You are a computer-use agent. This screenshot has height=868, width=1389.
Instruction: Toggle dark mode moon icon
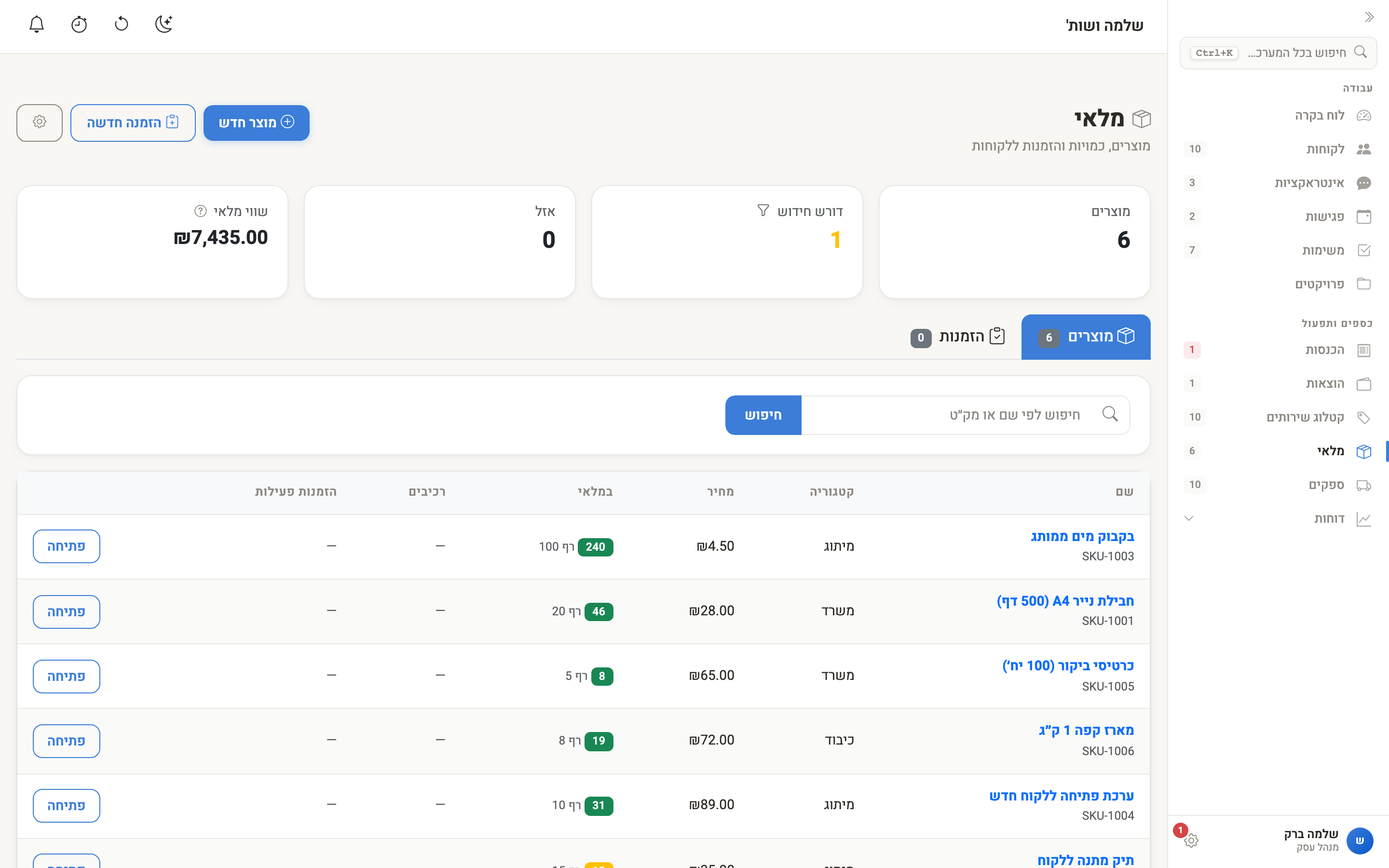164,24
